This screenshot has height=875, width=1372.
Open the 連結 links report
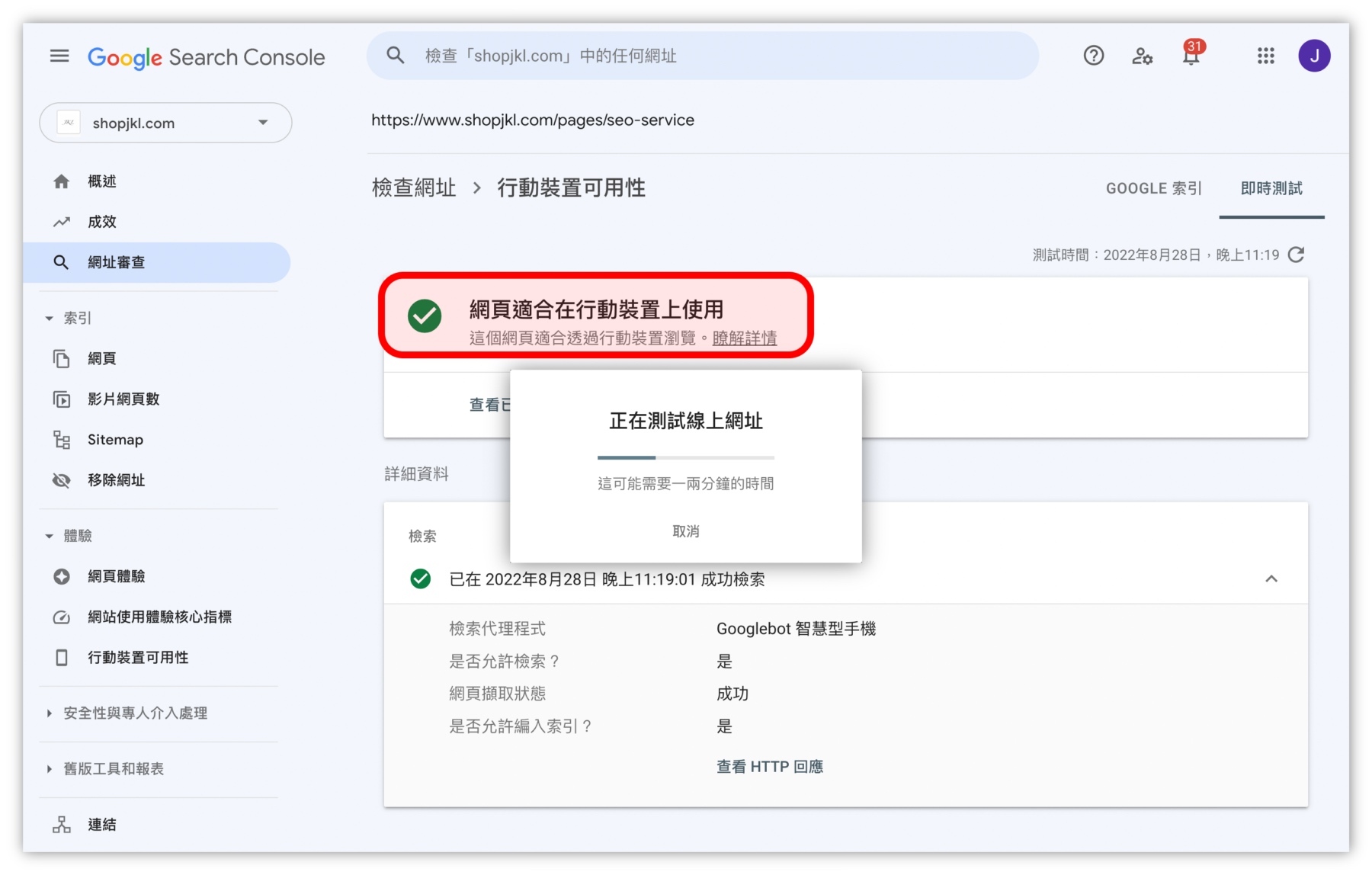click(x=102, y=824)
